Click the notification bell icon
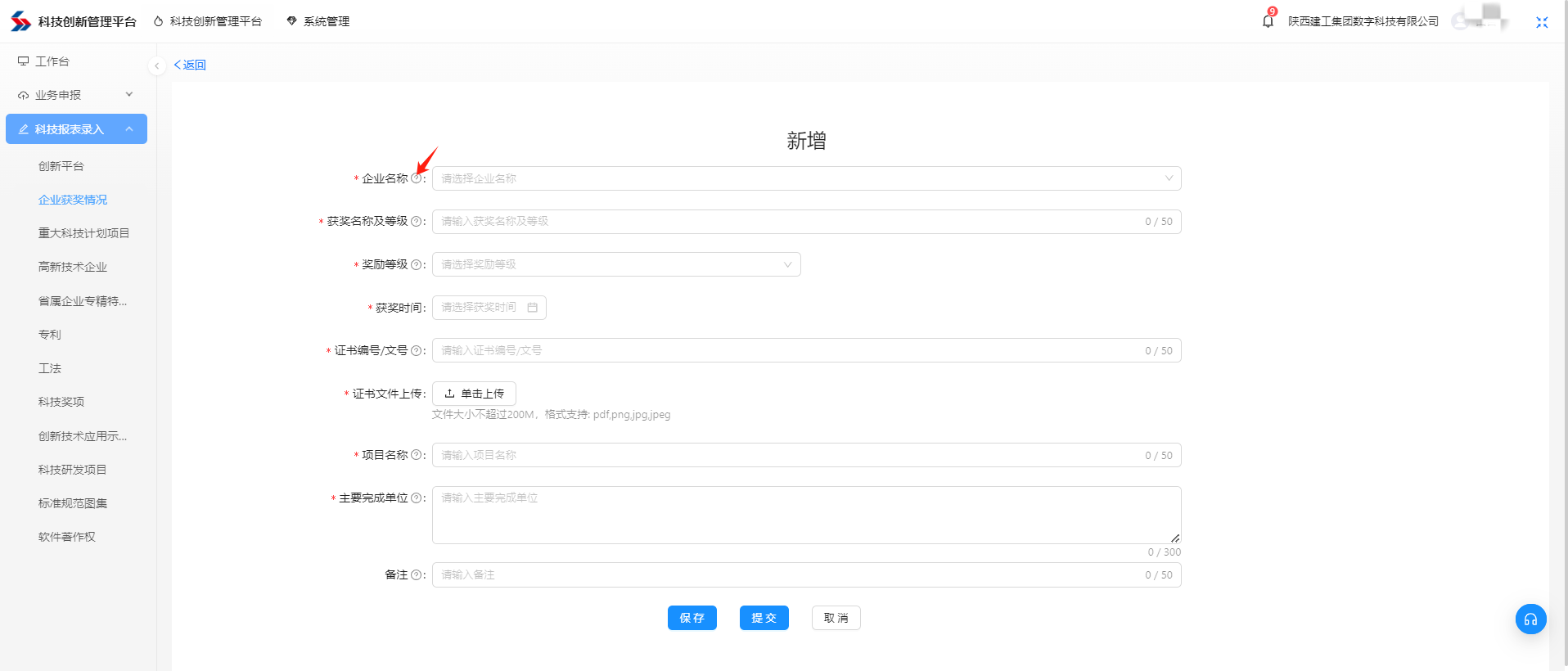1568x671 pixels. 1268,21
